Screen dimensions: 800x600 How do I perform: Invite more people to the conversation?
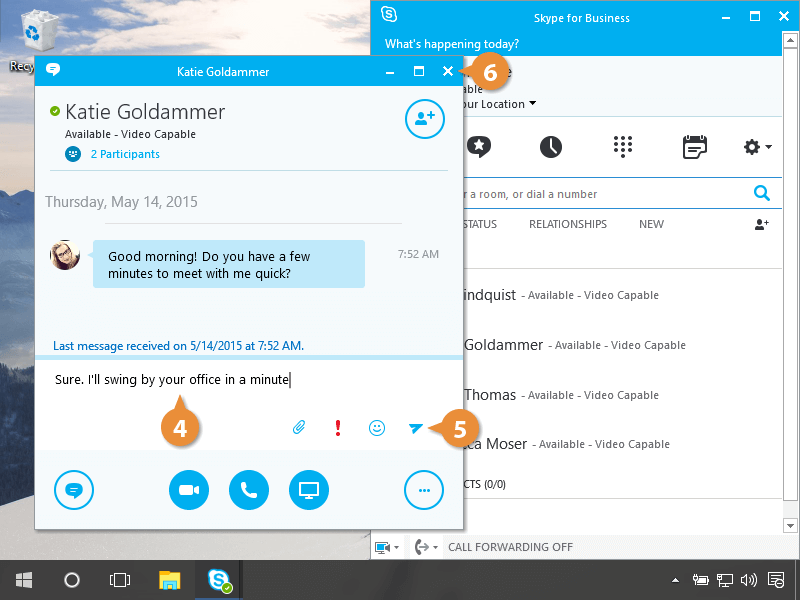(424, 119)
